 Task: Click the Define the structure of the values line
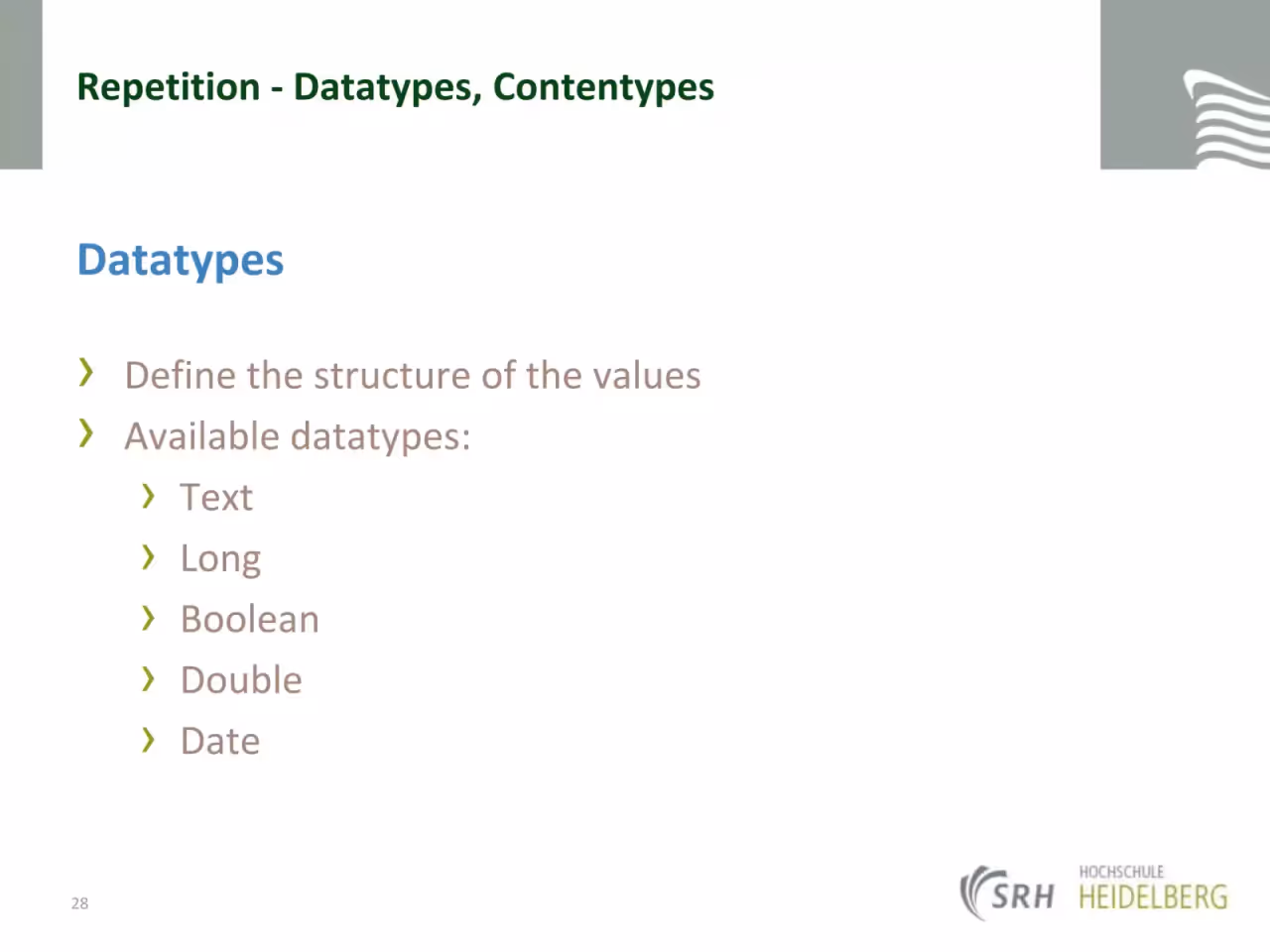pyautogui.click(x=413, y=376)
